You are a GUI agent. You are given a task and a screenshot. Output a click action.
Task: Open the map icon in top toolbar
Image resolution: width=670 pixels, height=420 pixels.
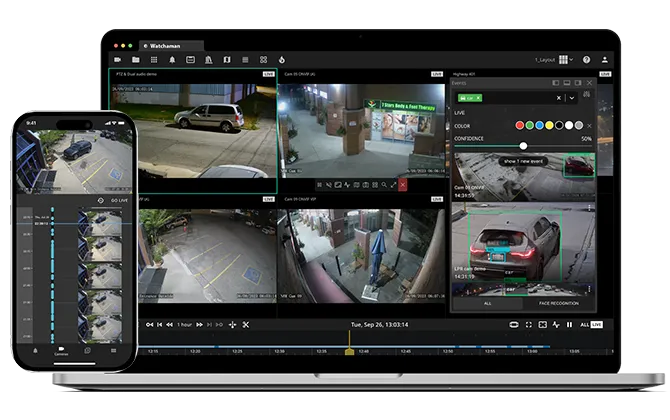tap(227, 60)
